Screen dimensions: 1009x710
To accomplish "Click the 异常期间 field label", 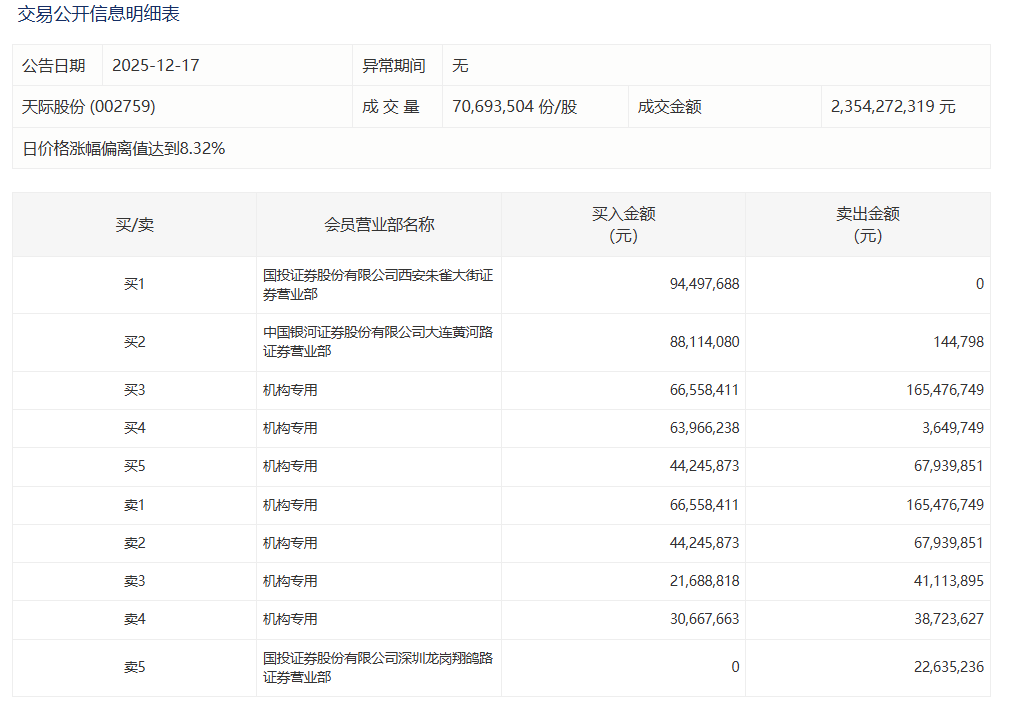I will (394, 66).
